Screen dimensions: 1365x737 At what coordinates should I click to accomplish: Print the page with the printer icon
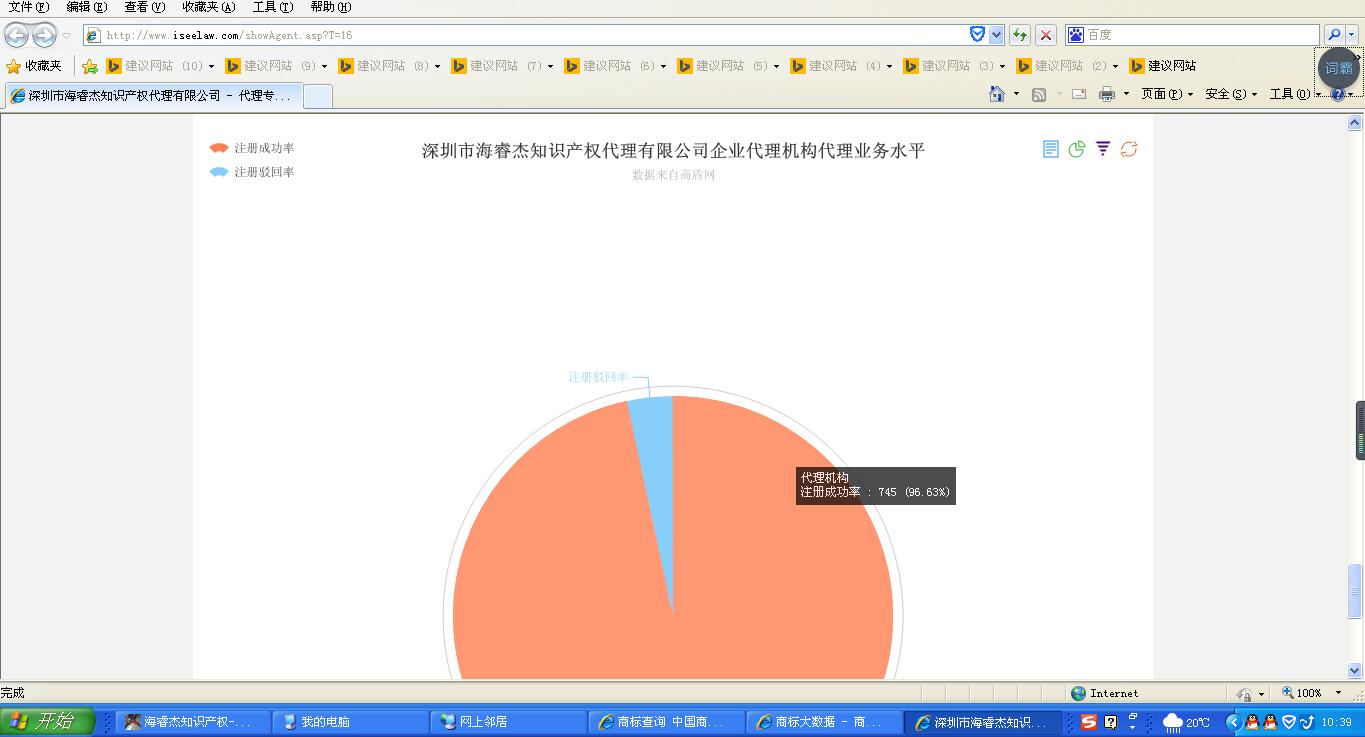1106,94
